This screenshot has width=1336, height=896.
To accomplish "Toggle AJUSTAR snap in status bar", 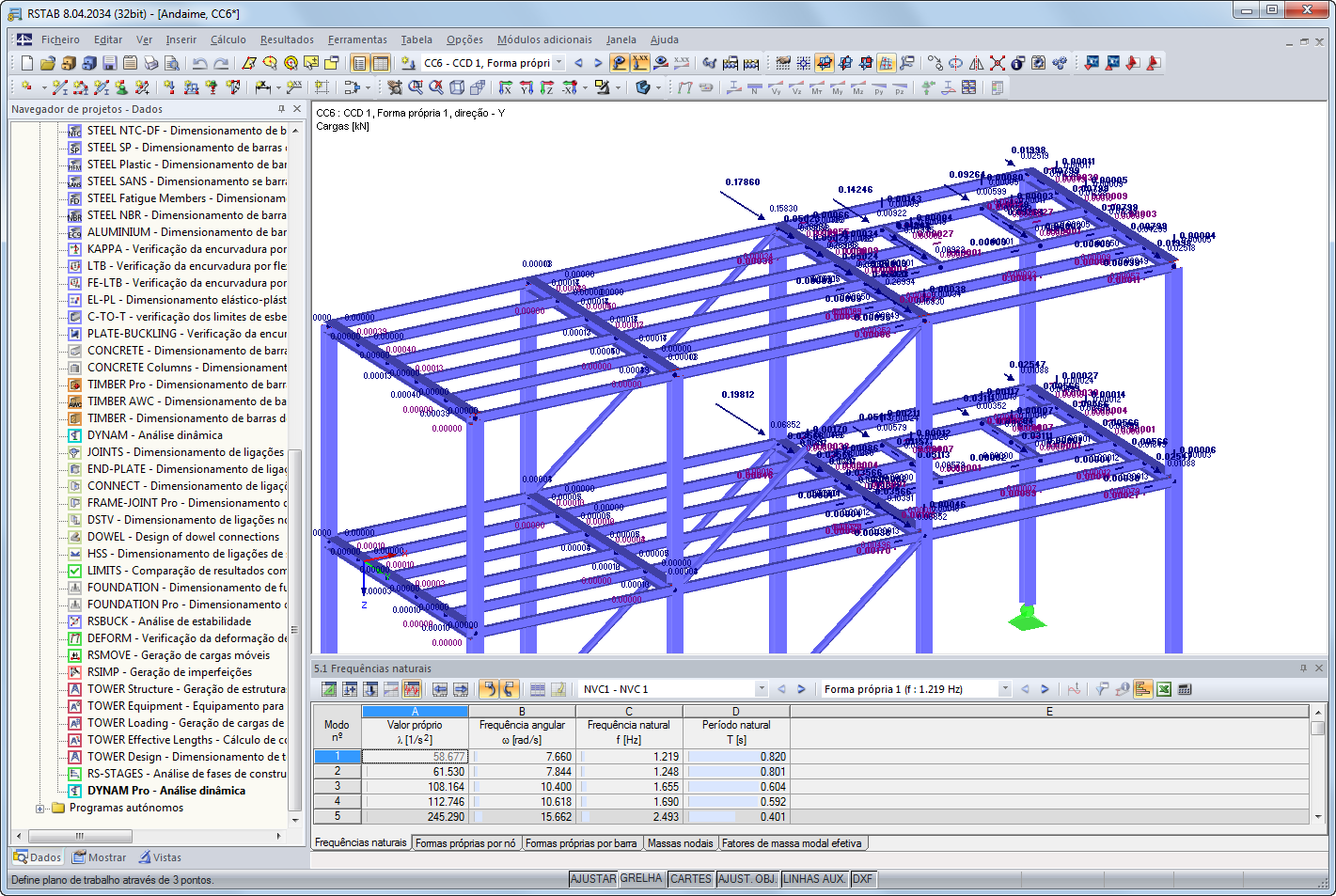I will click(x=593, y=879).
